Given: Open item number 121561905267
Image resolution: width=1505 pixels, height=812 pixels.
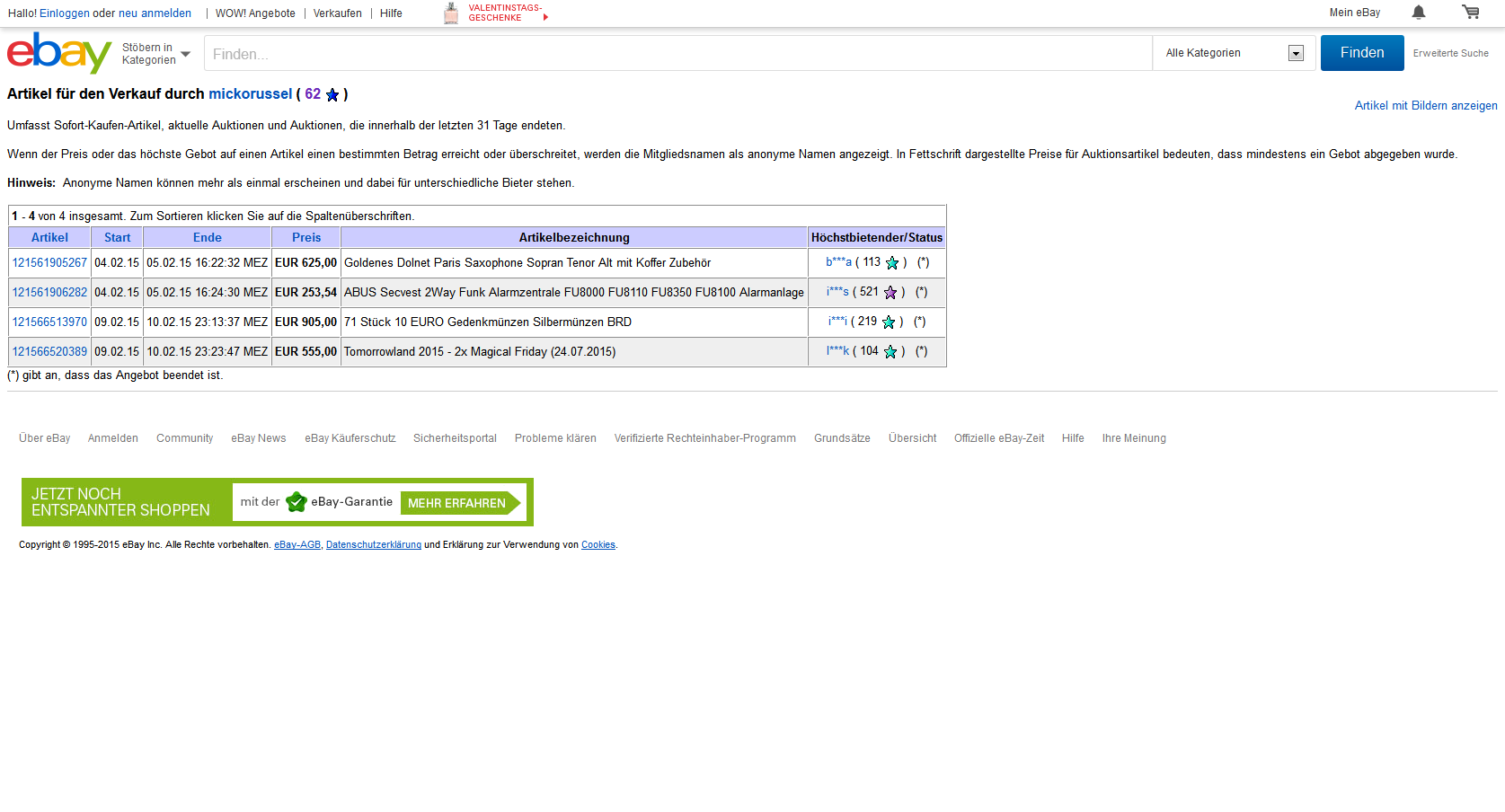Looking at the screenshot, I should [x=49, y=263].
